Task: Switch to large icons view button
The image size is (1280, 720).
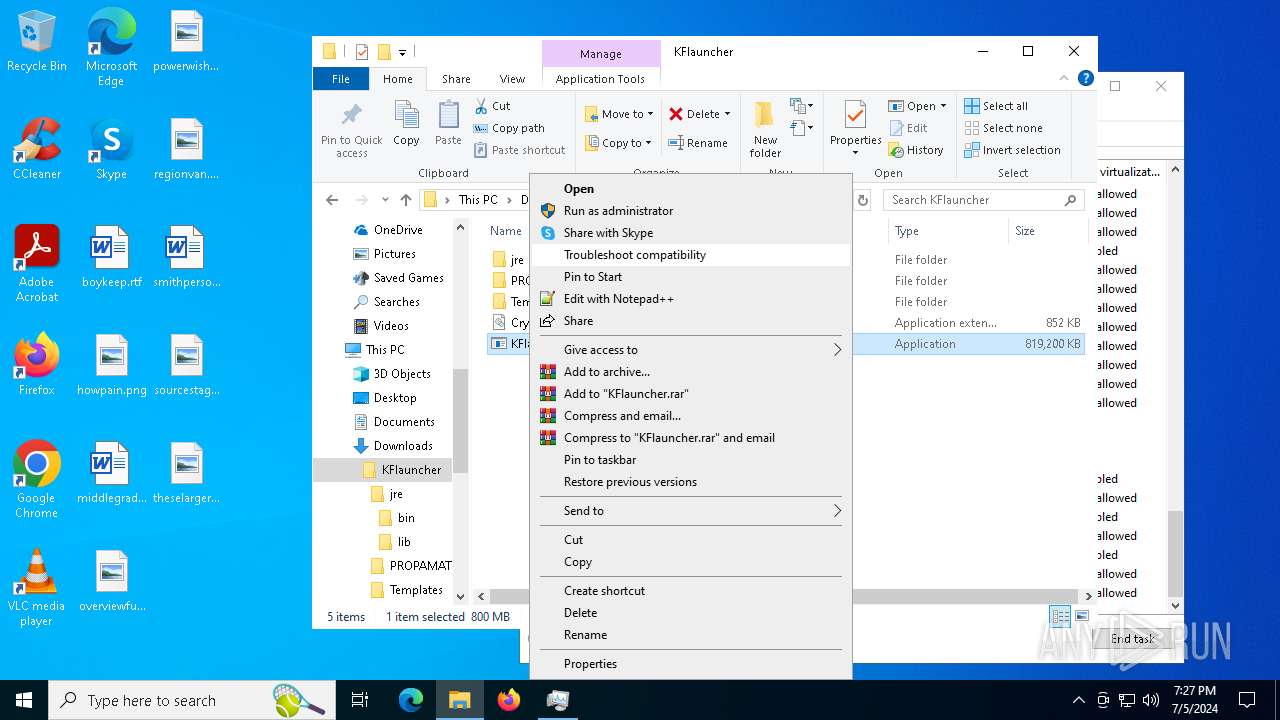Action: pyautogui.click(x=1081, y=616)
